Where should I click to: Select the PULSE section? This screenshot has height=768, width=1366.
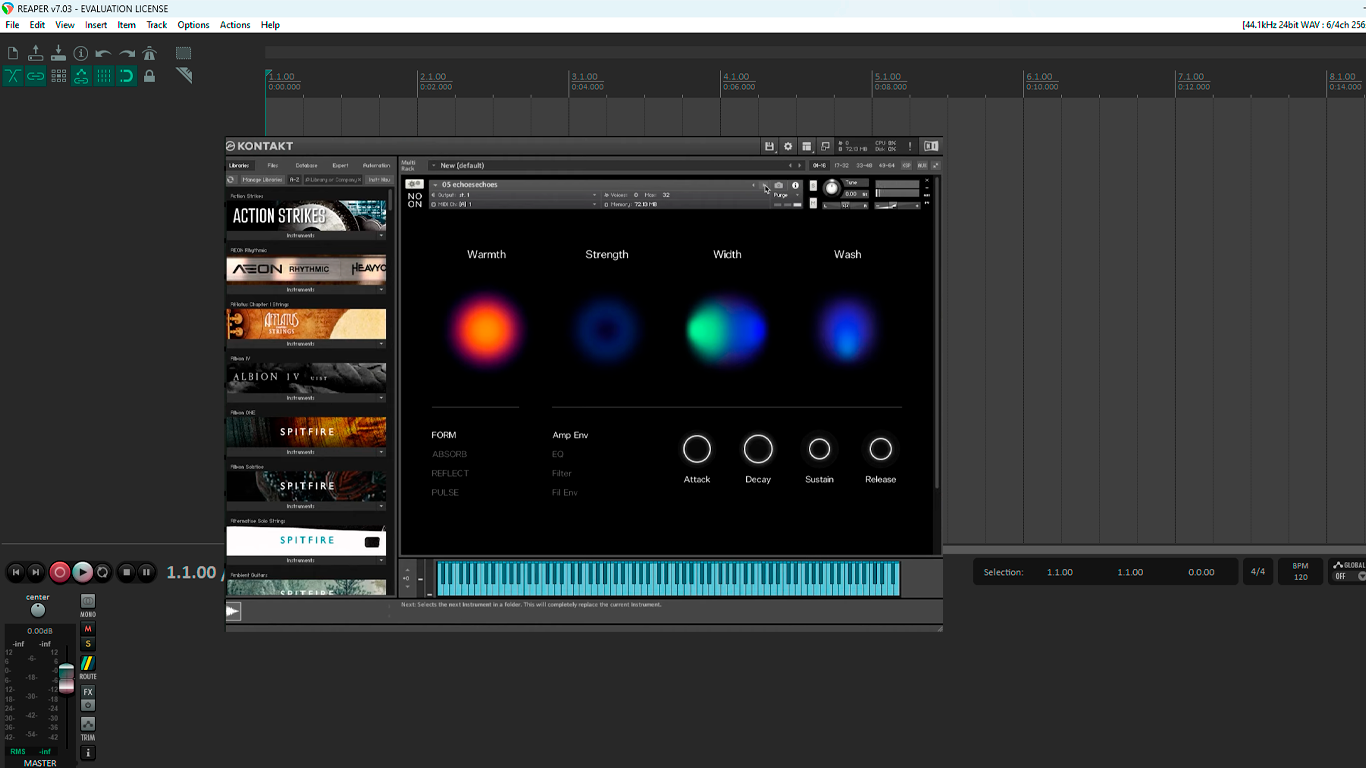[445, 492]
